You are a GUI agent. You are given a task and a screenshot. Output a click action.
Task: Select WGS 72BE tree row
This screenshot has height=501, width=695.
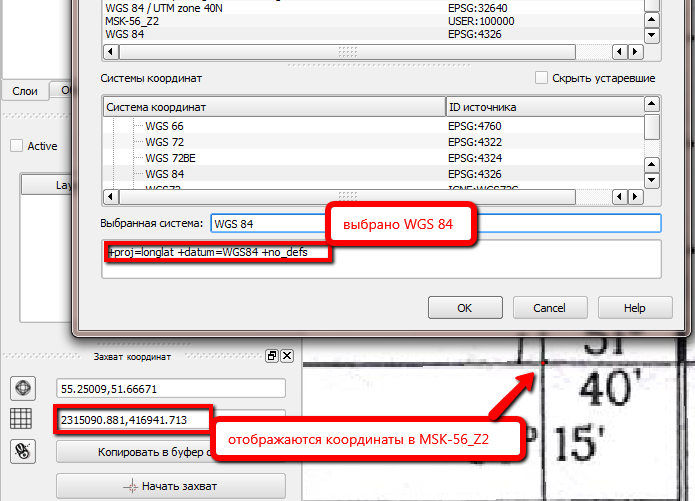tap(373, 158)
